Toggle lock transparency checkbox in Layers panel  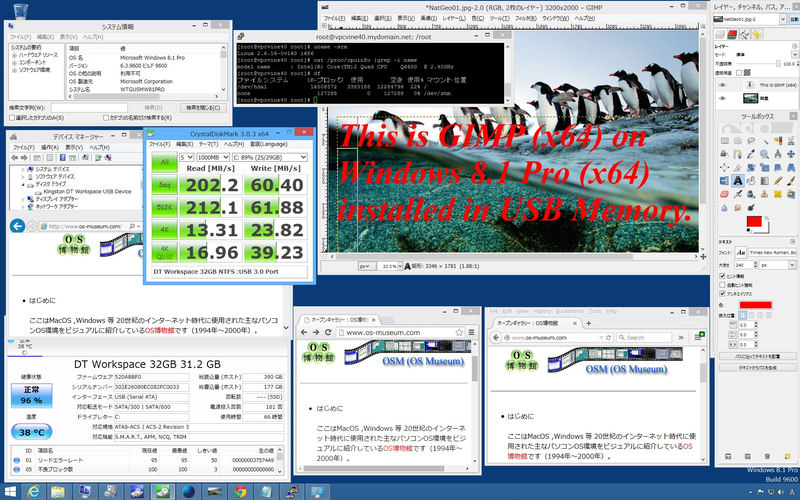pos(739,72)
